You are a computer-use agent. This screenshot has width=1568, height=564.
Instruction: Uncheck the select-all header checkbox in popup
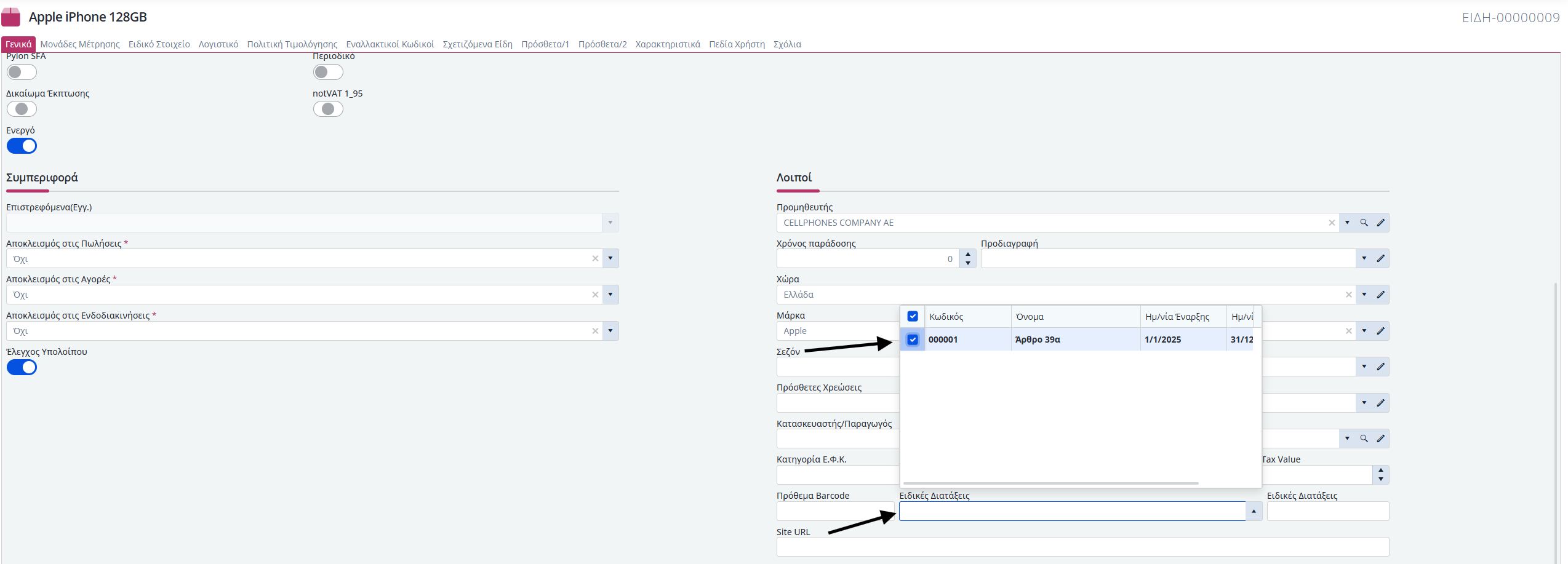[x=913, y=316]
